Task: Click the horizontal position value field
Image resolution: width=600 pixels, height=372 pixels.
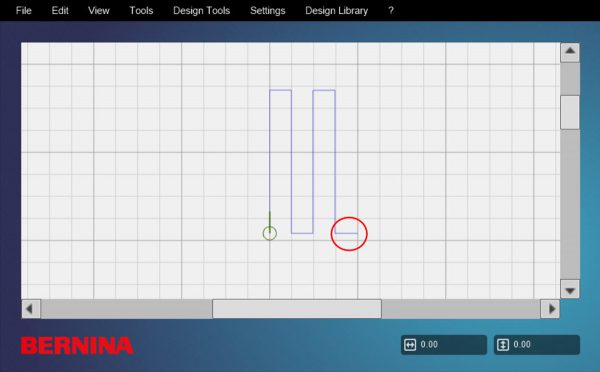Action: click(x=444, y=345)
